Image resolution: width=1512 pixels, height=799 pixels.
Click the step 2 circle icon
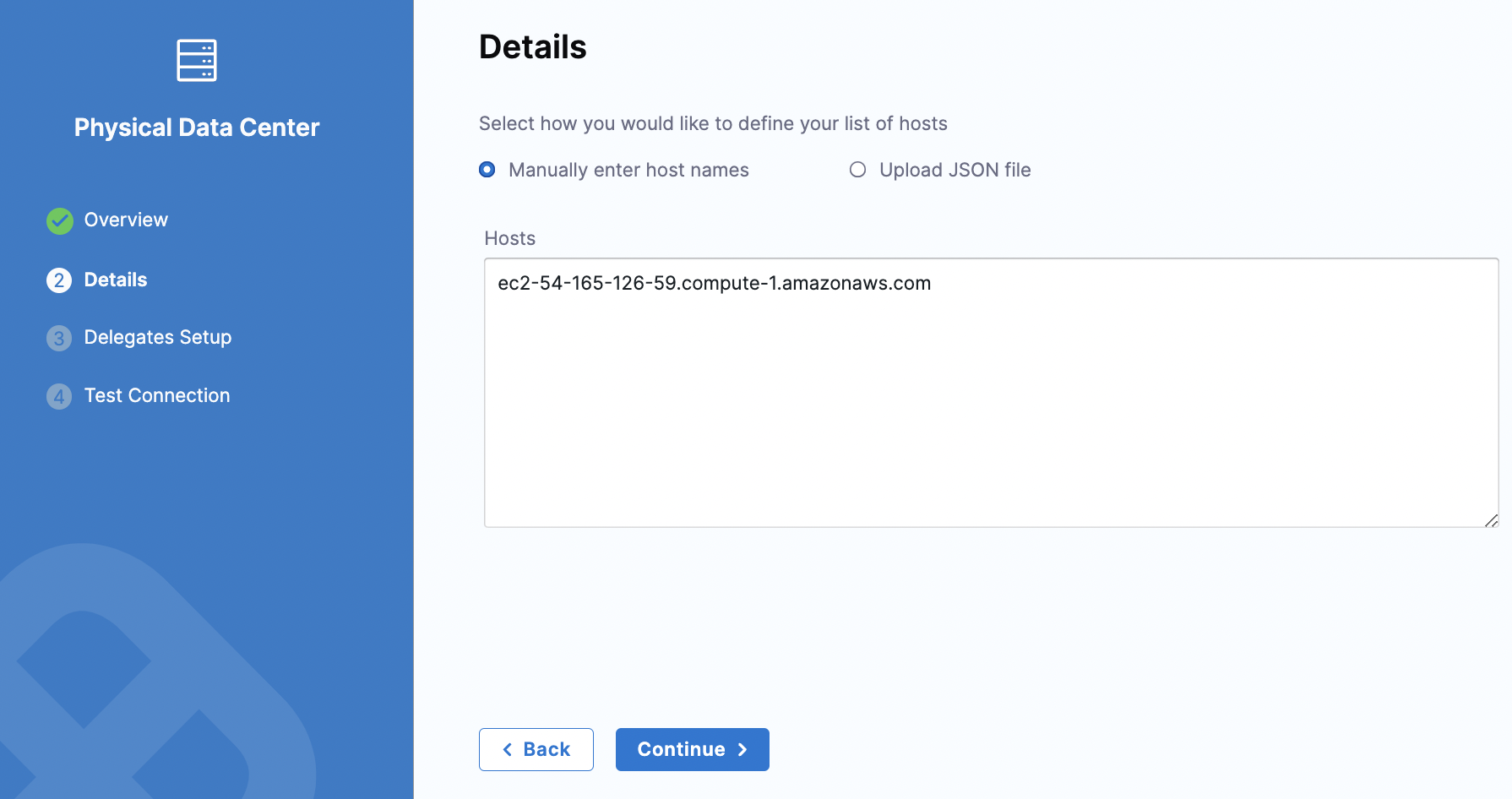pos(59,280)
